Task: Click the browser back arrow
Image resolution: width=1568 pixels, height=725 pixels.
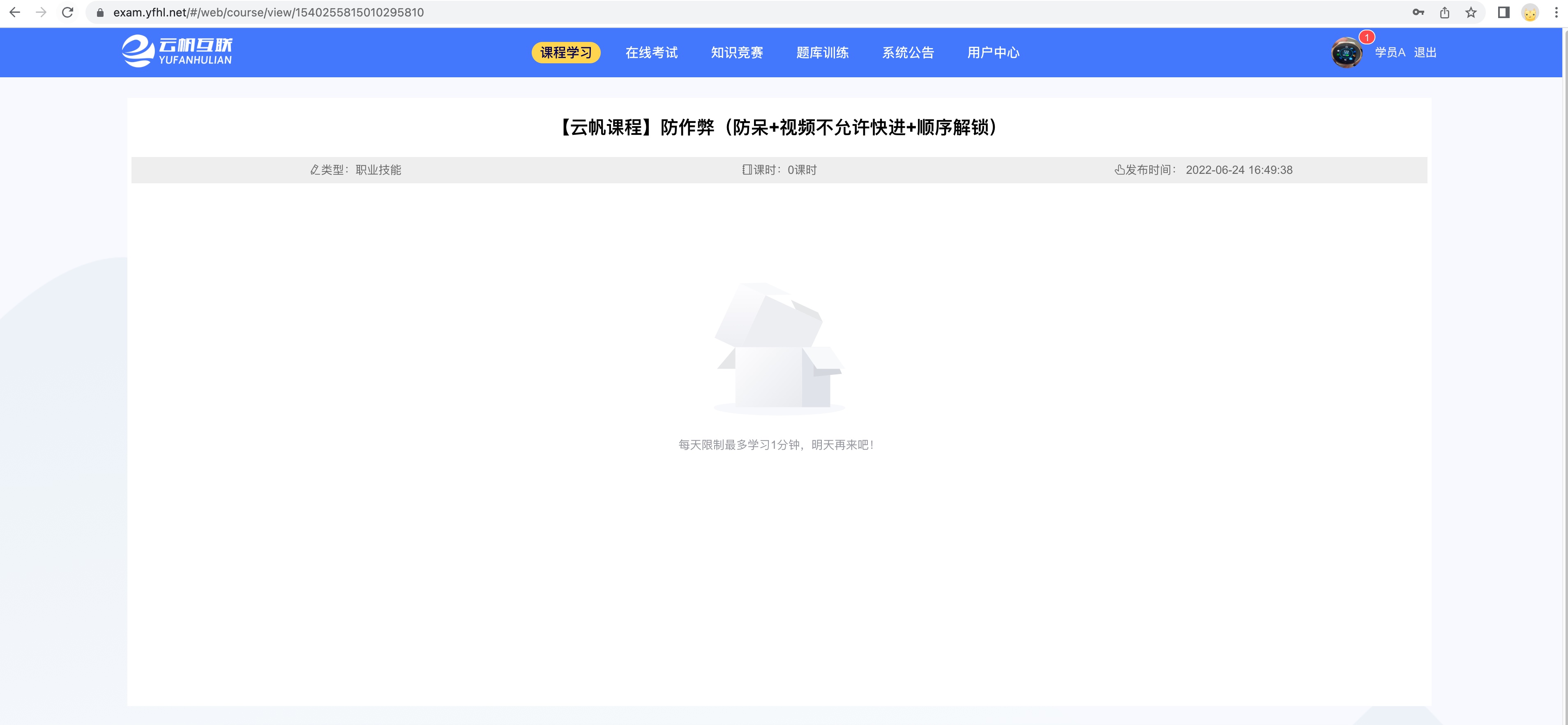Action: coord(15,12)
